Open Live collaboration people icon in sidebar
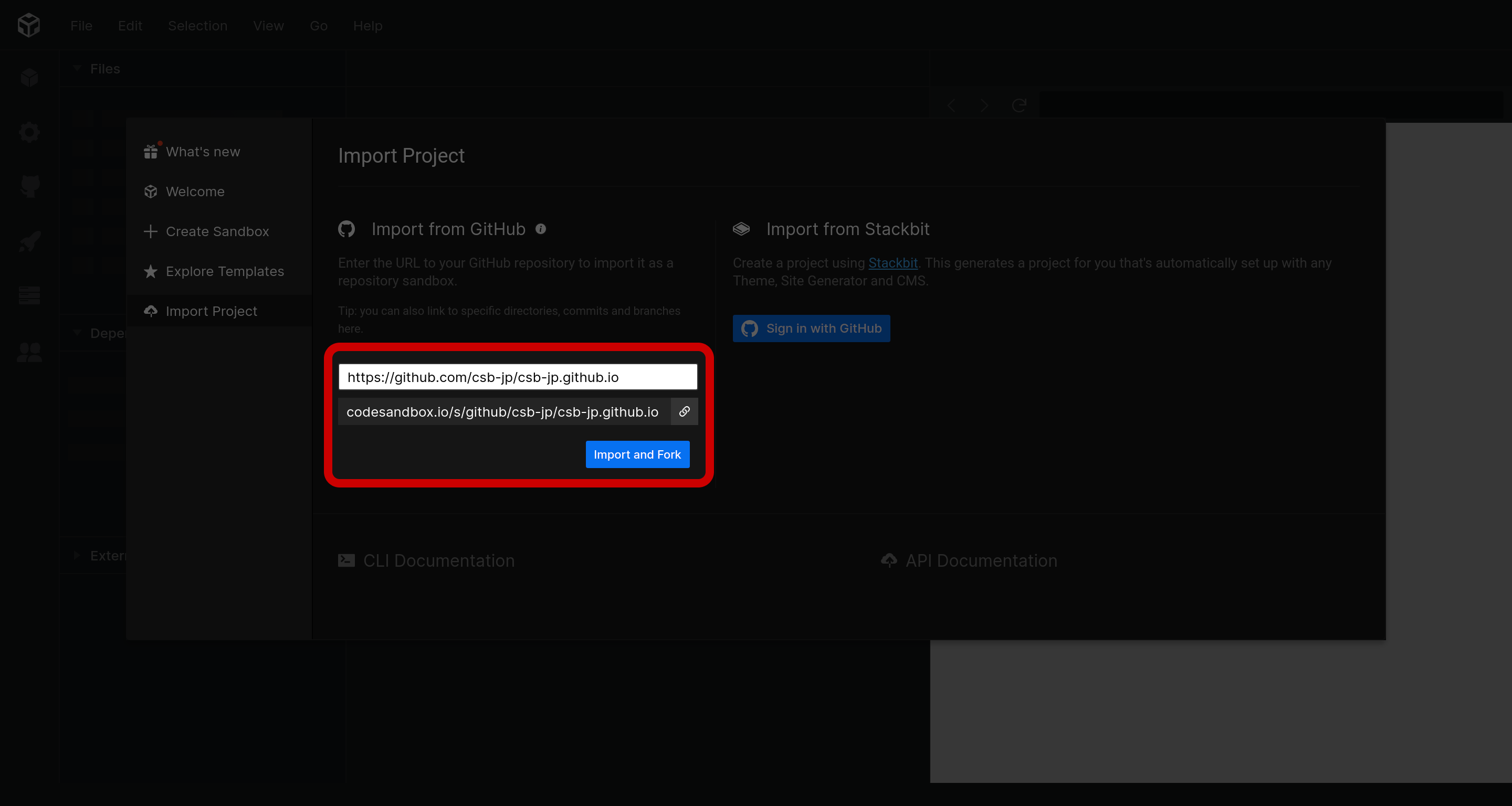Screen dimensions: 1512x806 [29, 352]
